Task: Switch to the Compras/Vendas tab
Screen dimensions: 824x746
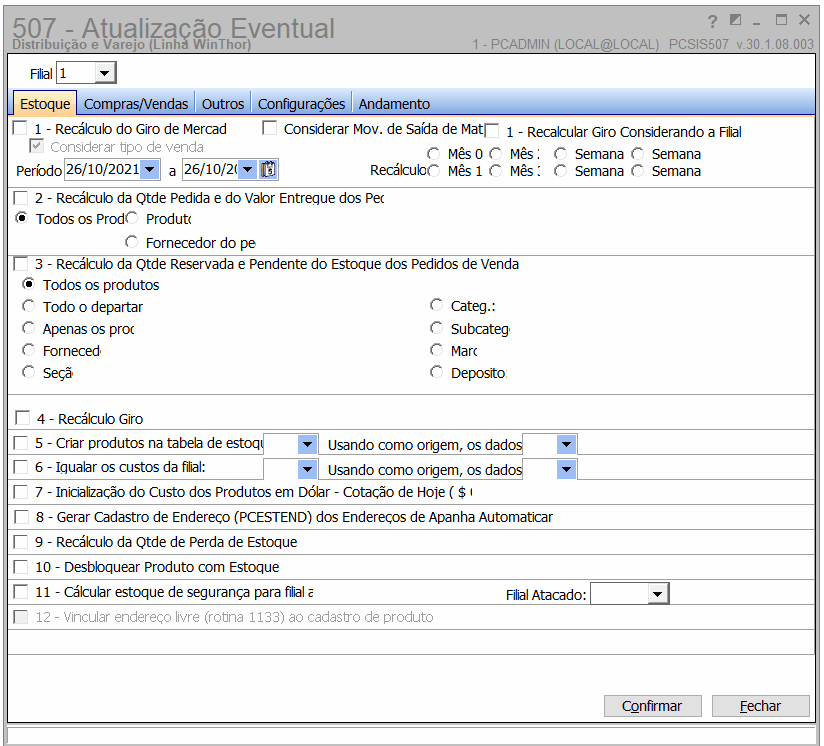Action: (136, 104)
